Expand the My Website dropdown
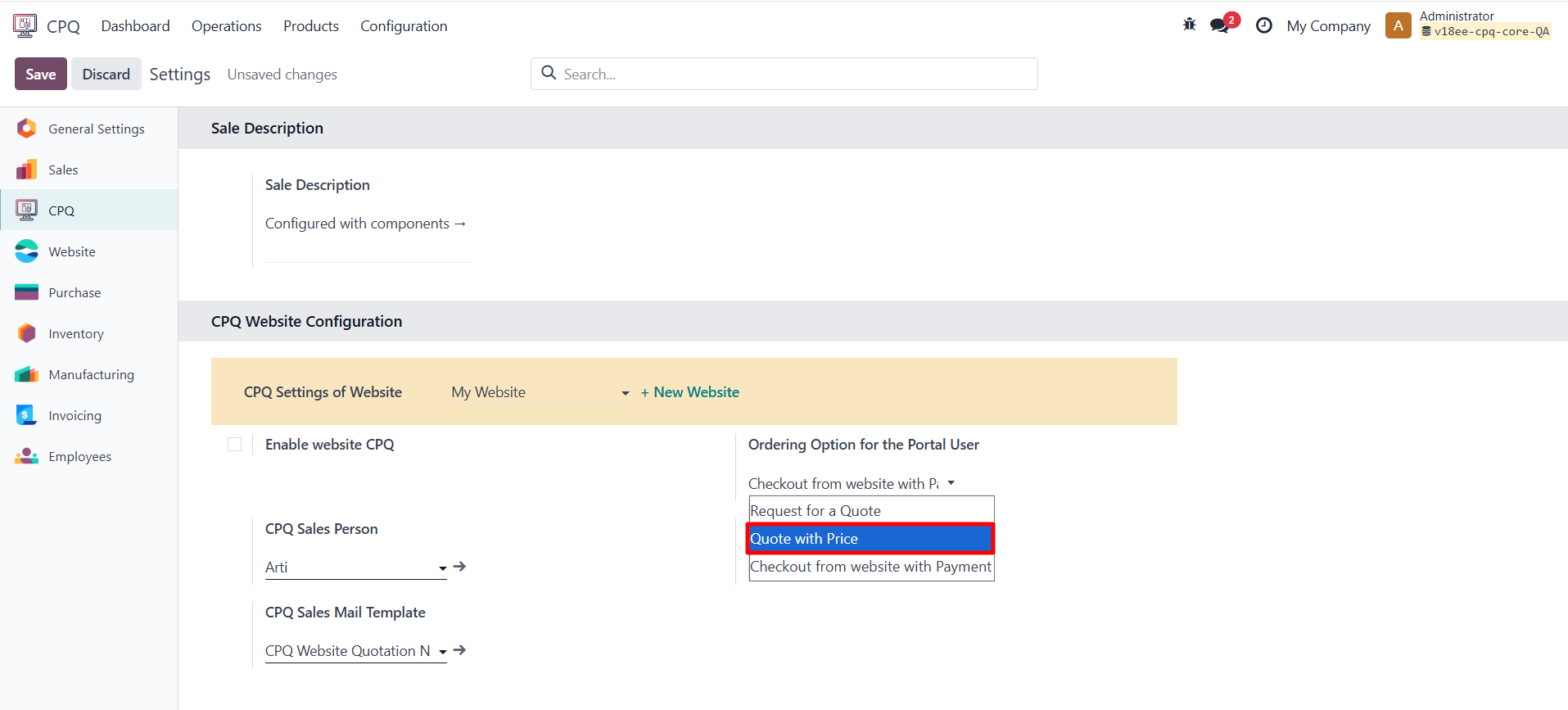Screen dimensions: 1568x710 click(540, 392)
